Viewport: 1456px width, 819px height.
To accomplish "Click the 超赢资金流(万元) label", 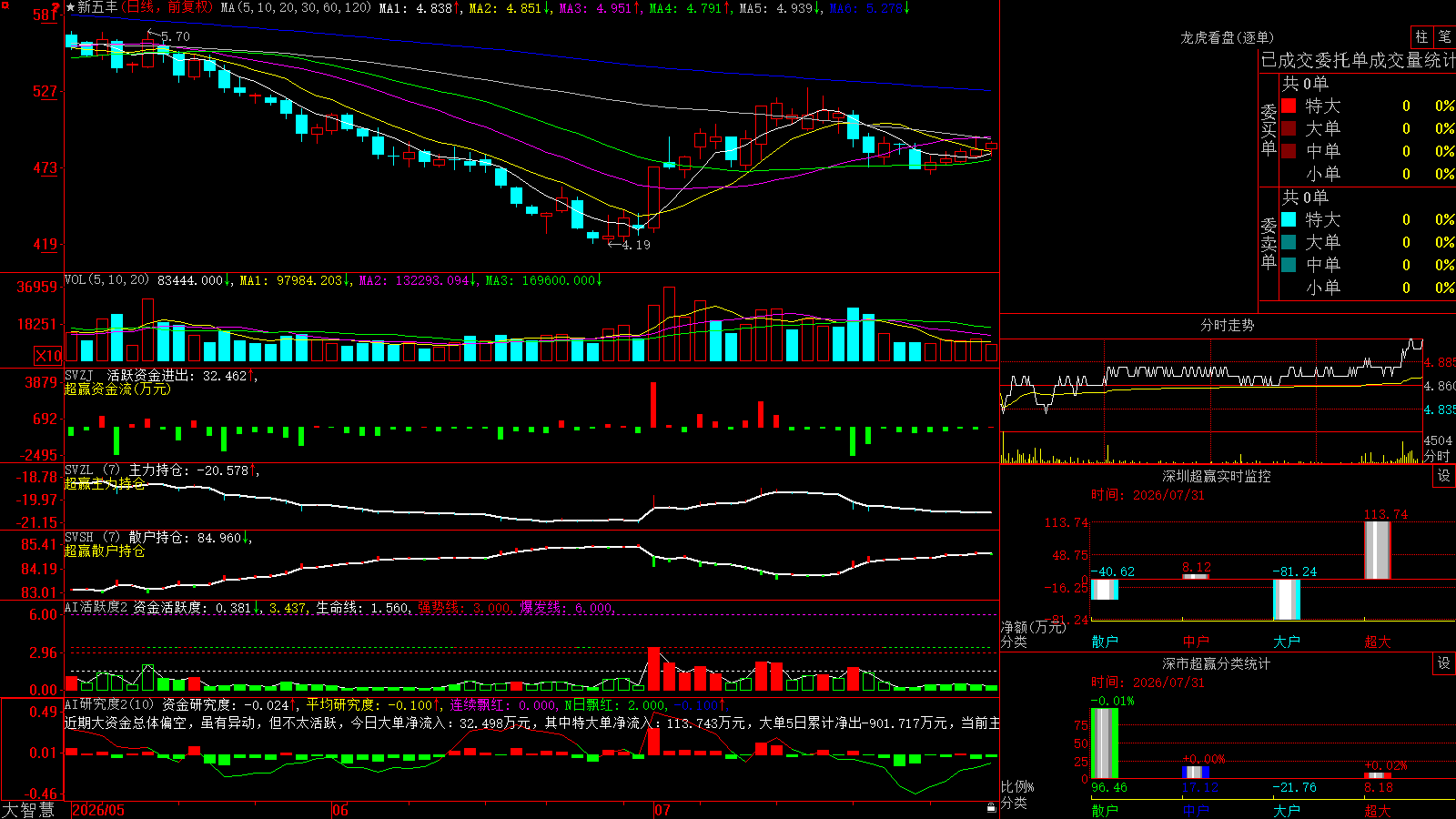I will click(x=117, y=389).
